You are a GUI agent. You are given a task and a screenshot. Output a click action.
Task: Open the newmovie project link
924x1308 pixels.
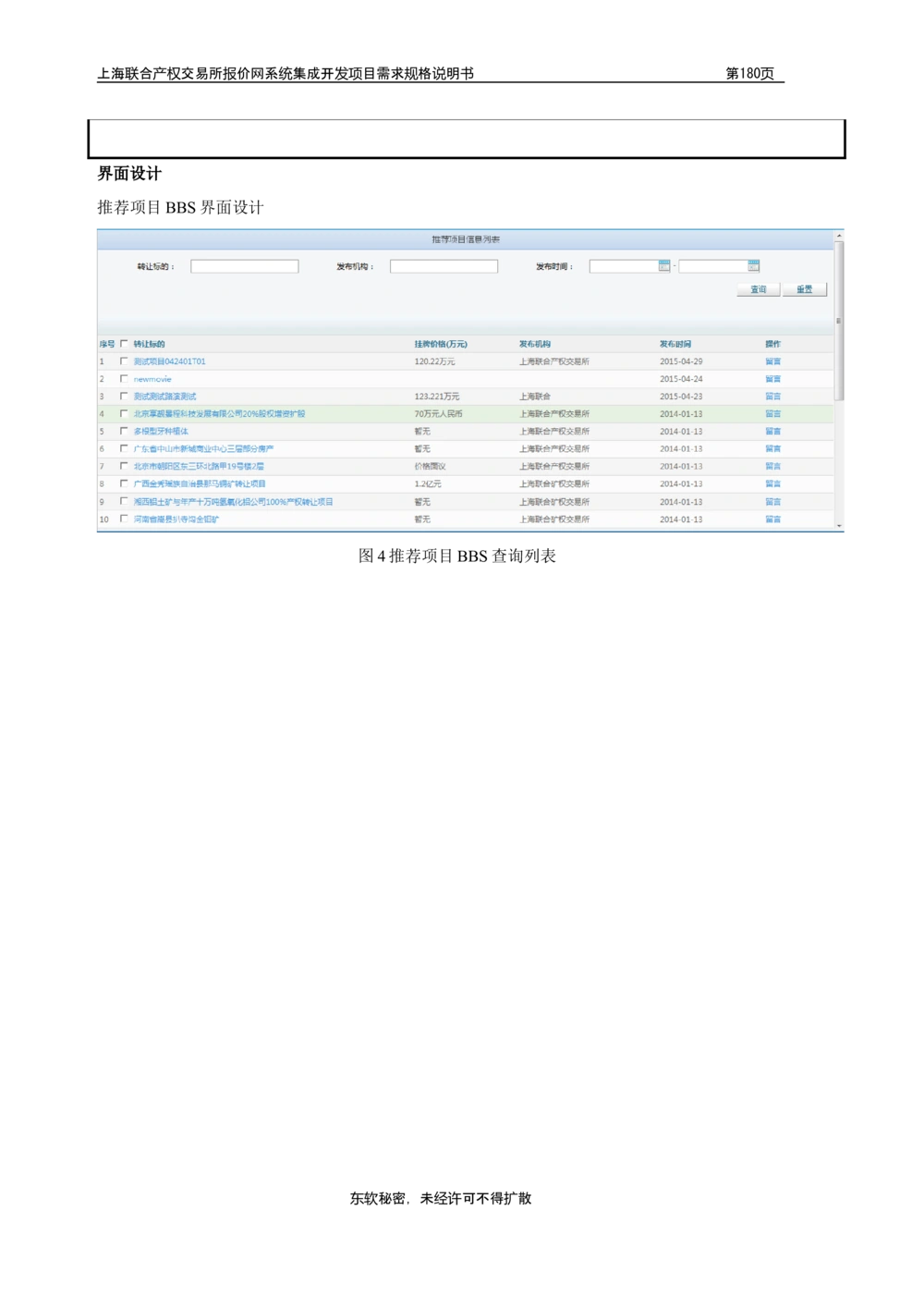152,379
